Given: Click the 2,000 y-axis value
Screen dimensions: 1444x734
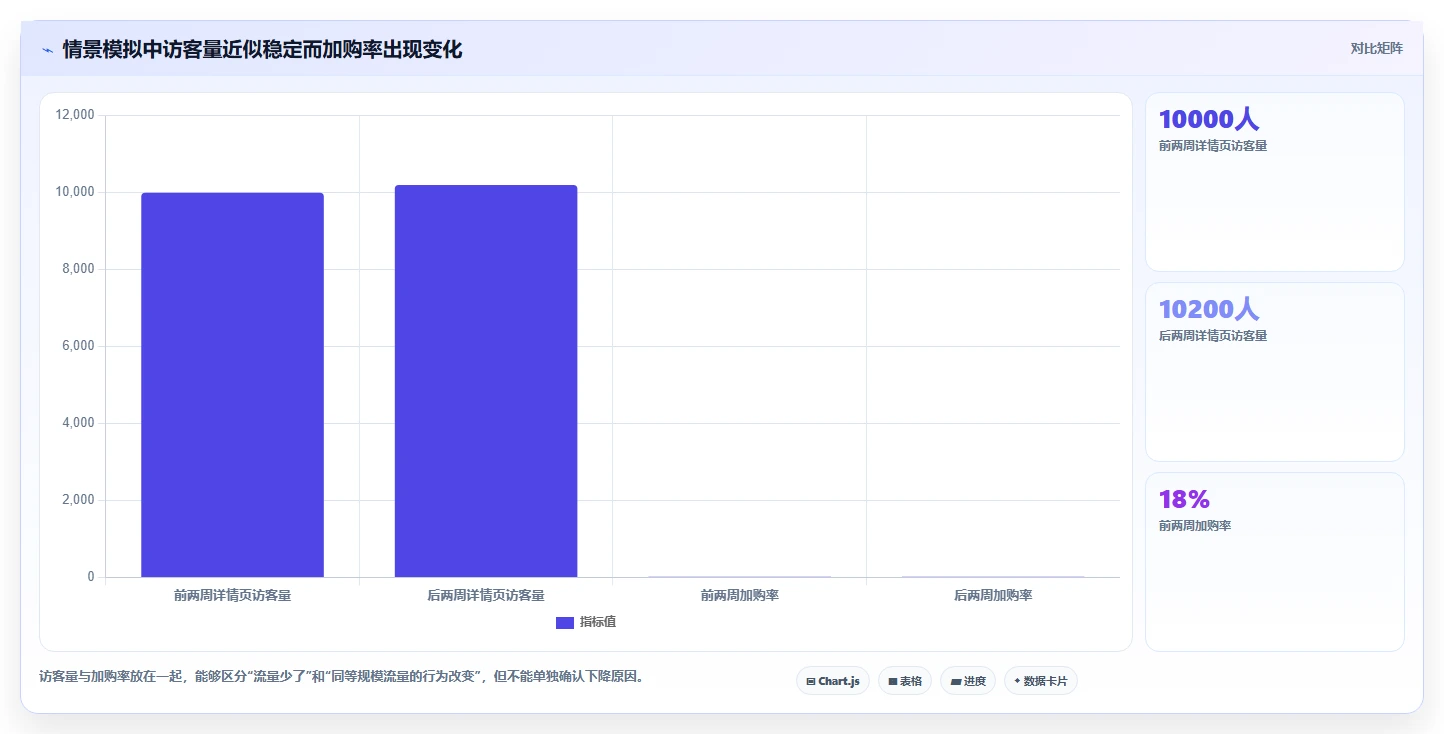Looking at the screenshot, I should pyautogui.click(x=78, y=500).
